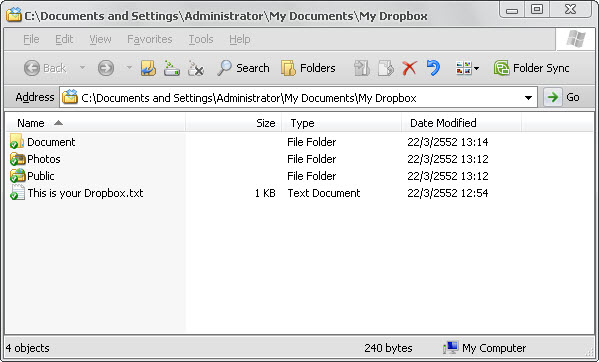Open the Tools menu
This screenshot has width=599, height=362.
[x=201, y=39]
